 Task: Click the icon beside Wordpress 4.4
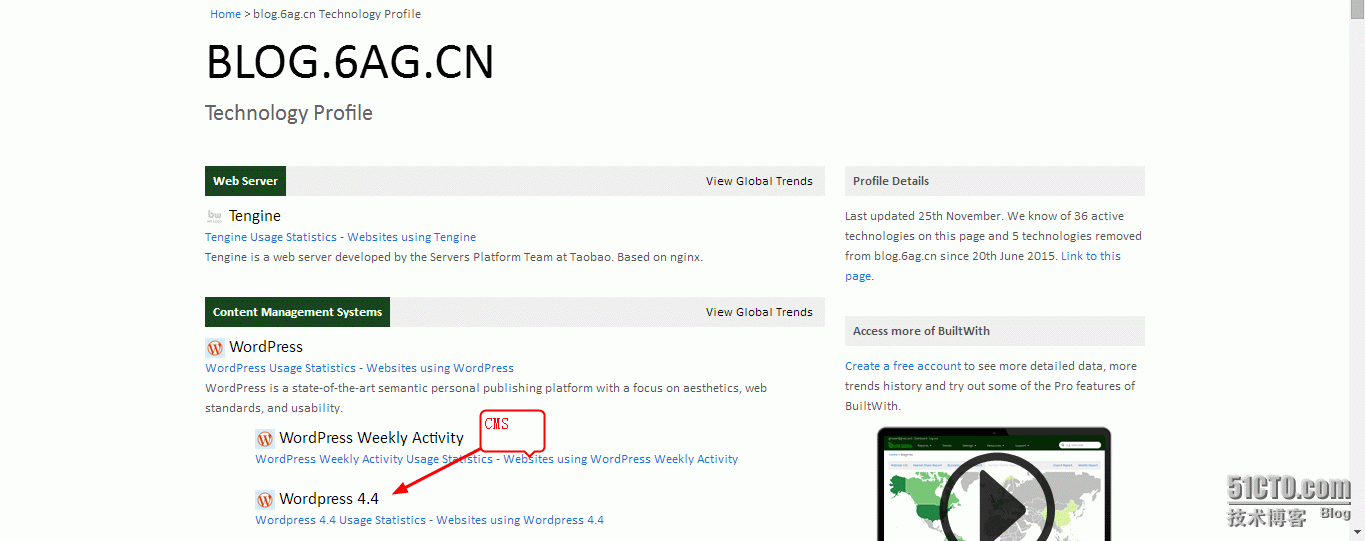264,499
